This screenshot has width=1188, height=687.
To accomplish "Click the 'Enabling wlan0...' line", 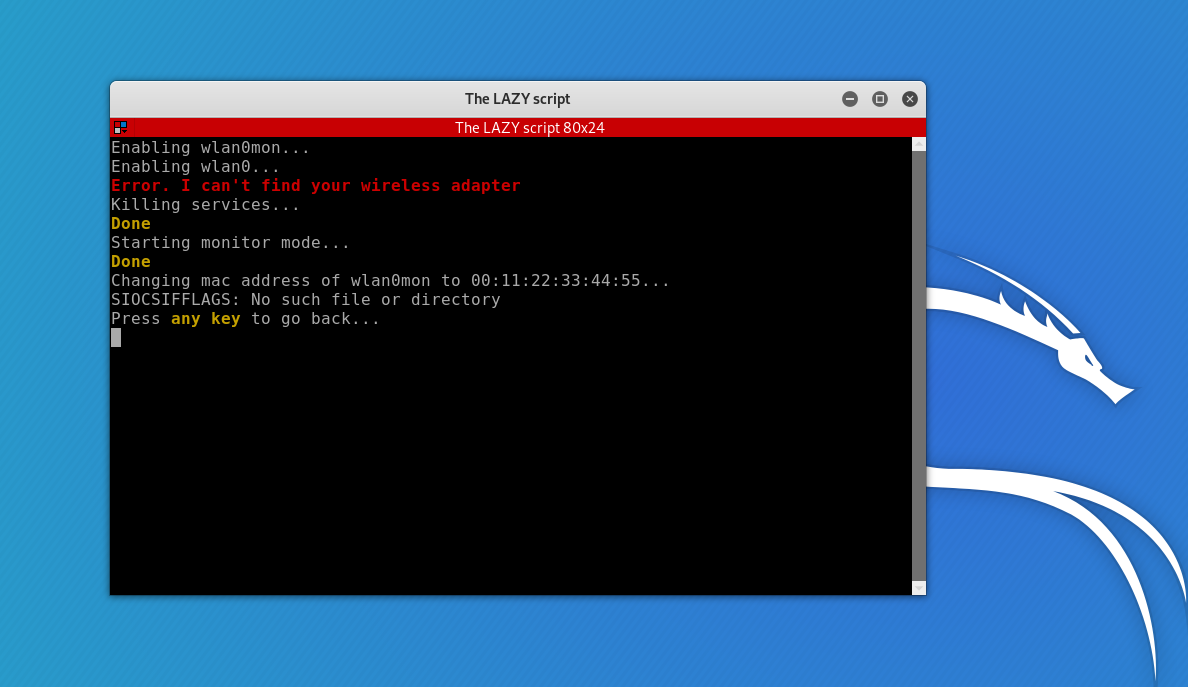I will click(x=195, y=167).
